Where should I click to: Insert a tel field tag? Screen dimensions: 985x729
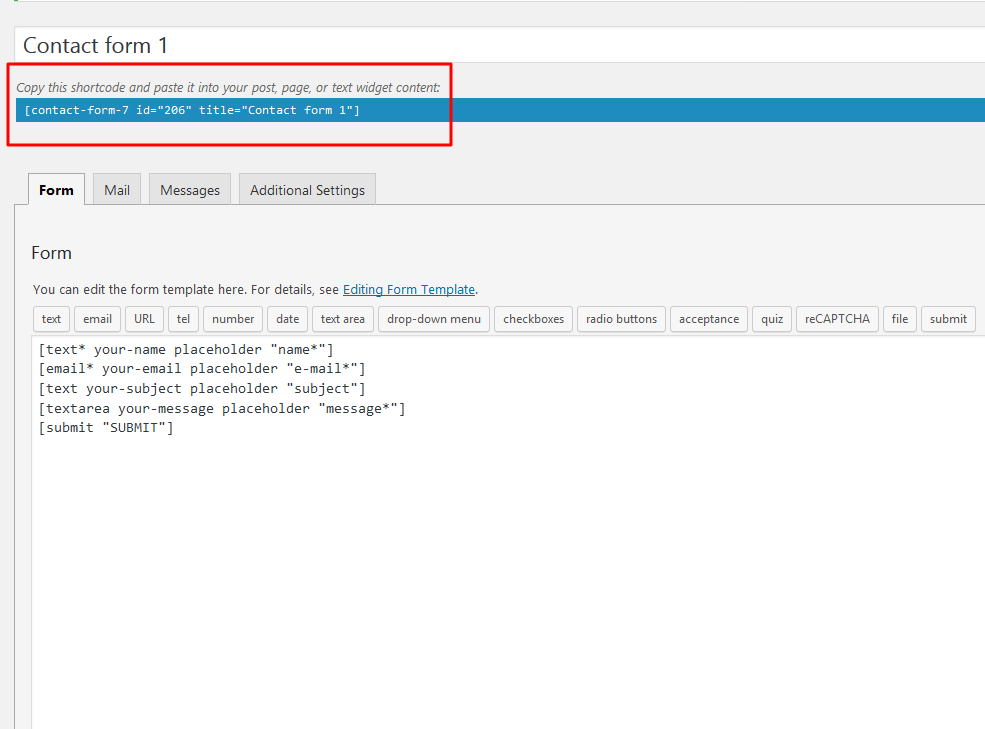(183, 319)
